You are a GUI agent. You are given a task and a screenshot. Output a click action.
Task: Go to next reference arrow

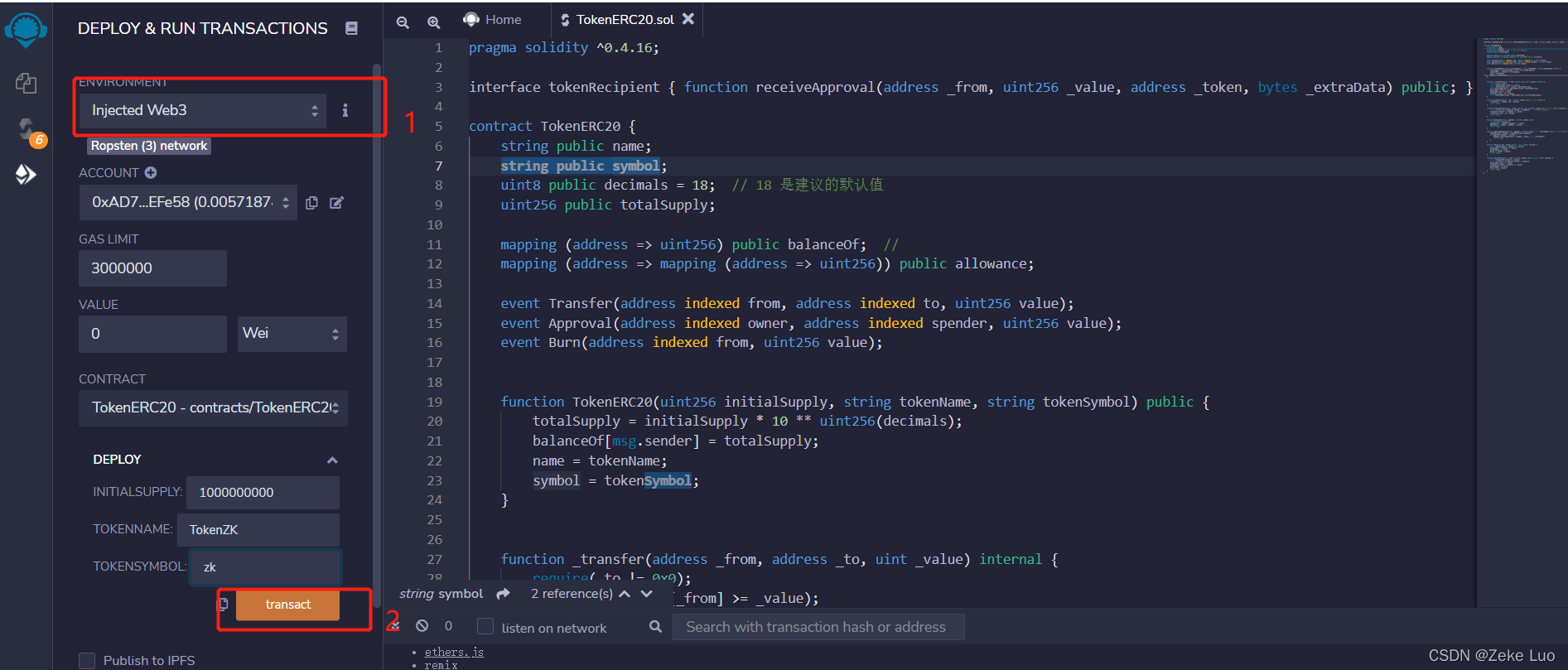point(647,594)
